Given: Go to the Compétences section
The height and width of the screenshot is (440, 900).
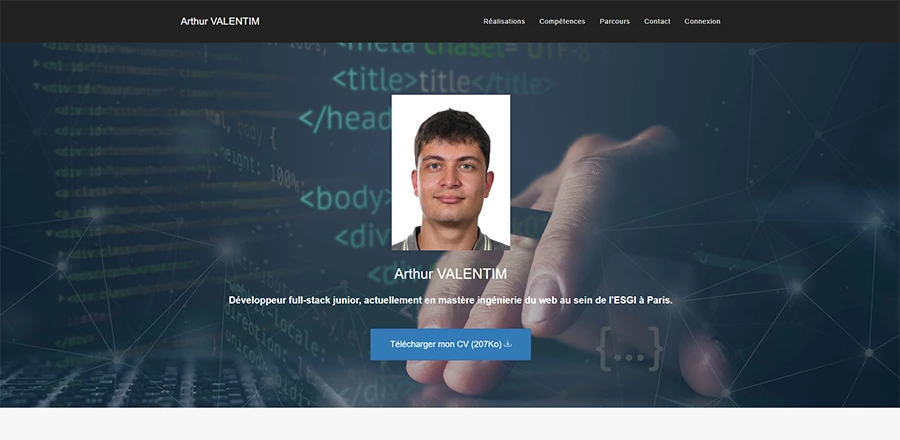Looking at the screenshot, I should tap(562, 21).
